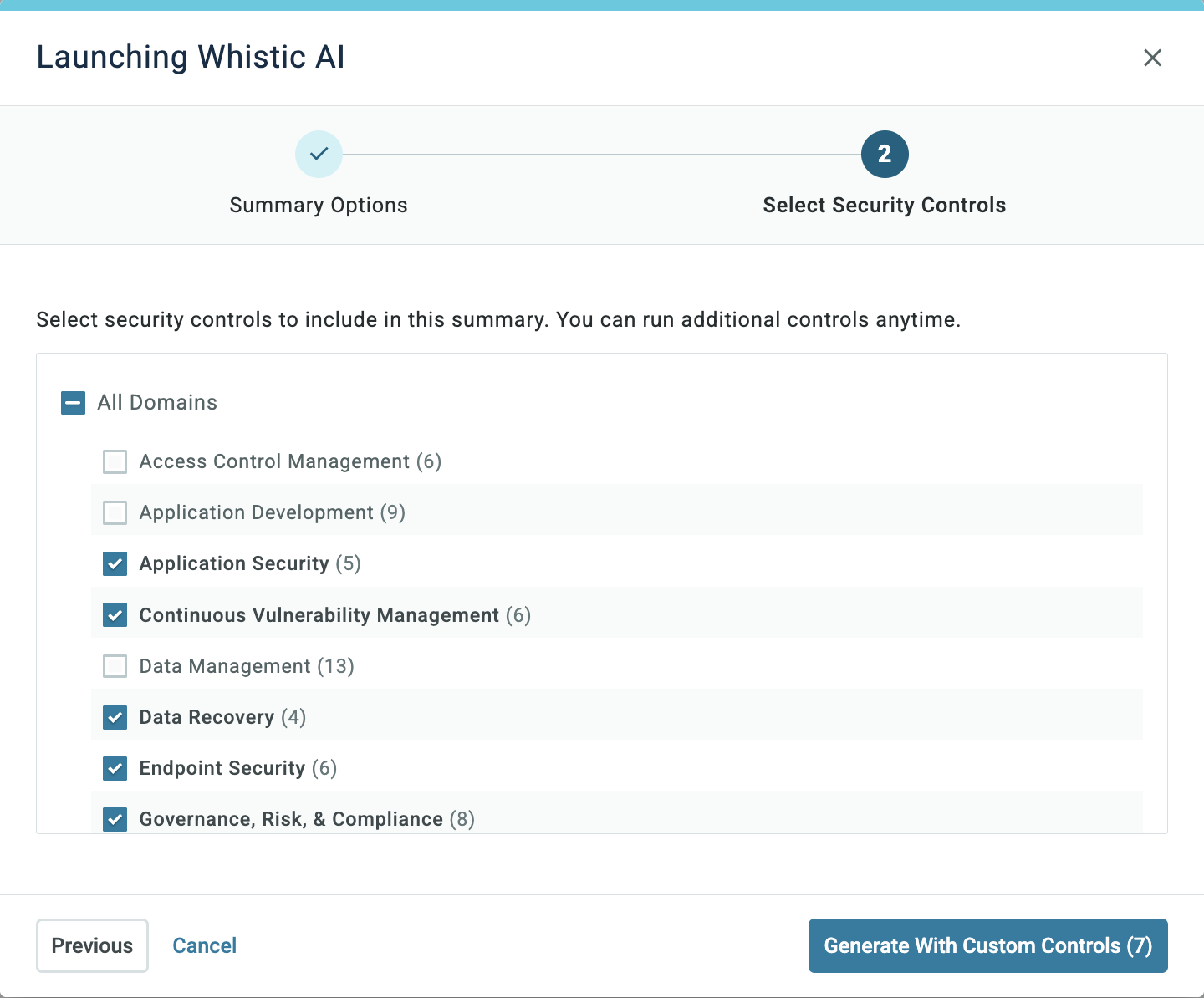Screen dimensions: 1204x998
Task: Deselect the Data Recovery checkbox
Action: [115, 717]
